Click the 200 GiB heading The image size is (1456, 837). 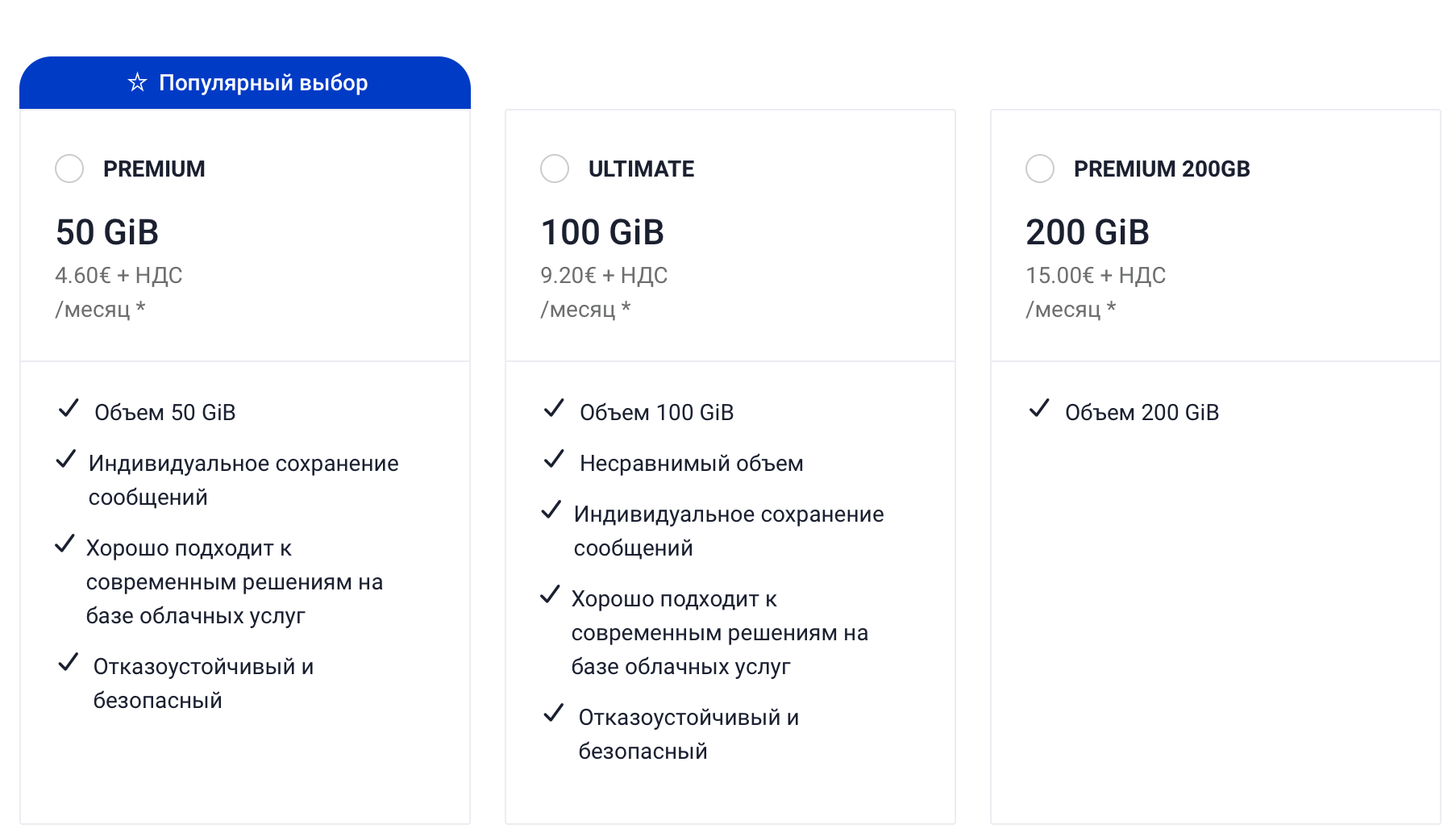pos(1087,232)
